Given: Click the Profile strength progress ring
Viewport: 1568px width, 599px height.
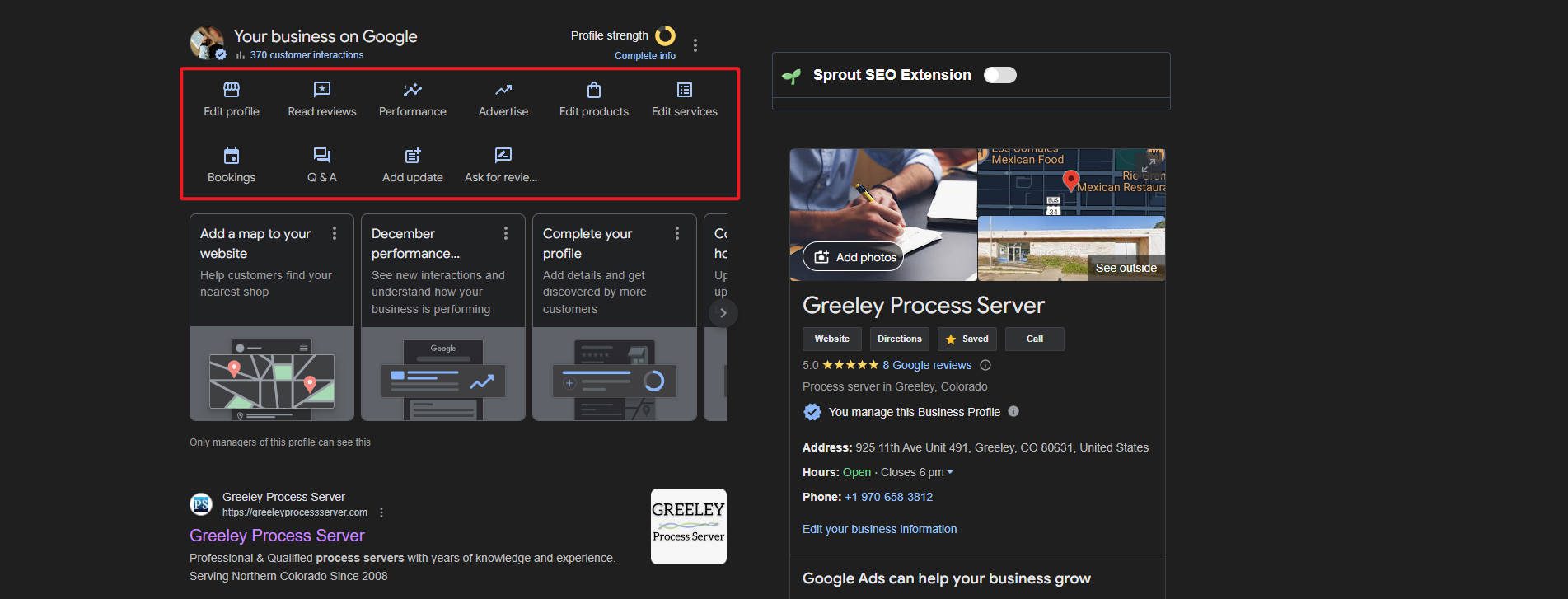Looking at the screenshot, I should click(x=665, y=35).
